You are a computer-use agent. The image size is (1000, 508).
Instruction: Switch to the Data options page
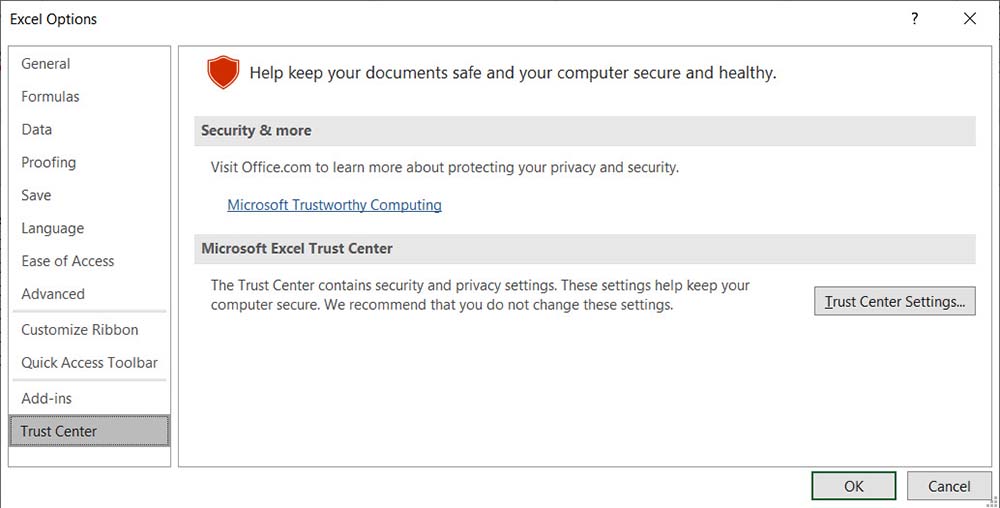[x=37, y=130]
